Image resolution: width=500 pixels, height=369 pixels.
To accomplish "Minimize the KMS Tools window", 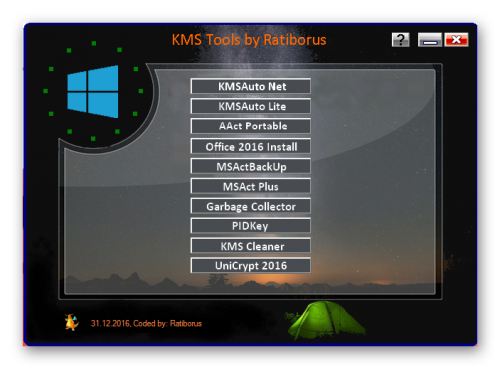I will click(x=430, y=40).
